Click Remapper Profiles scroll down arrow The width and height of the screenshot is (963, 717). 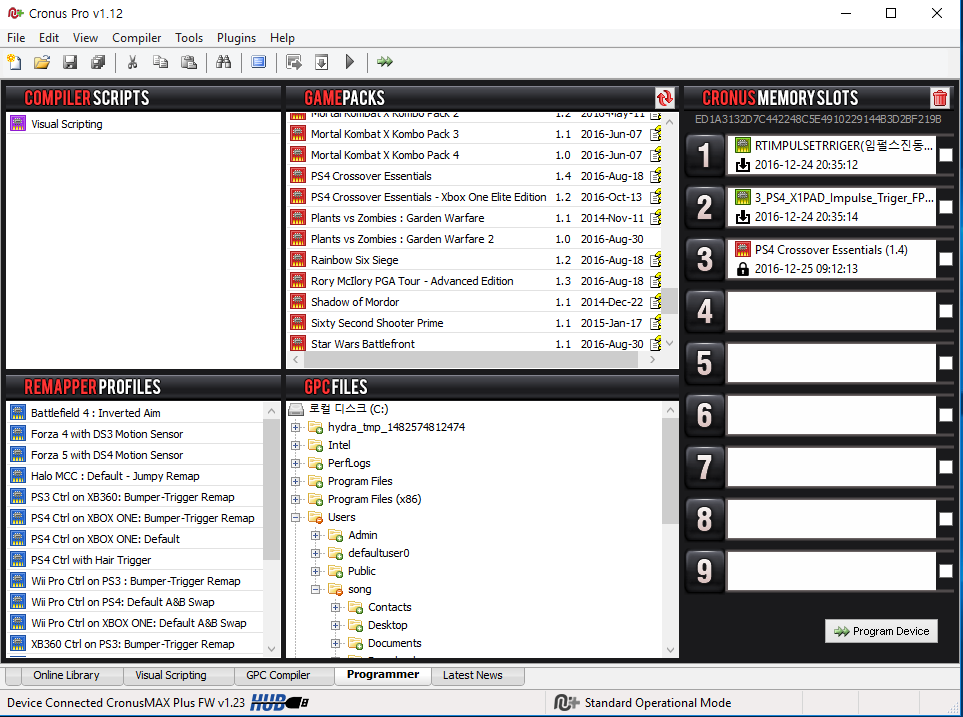coord(271,648)
